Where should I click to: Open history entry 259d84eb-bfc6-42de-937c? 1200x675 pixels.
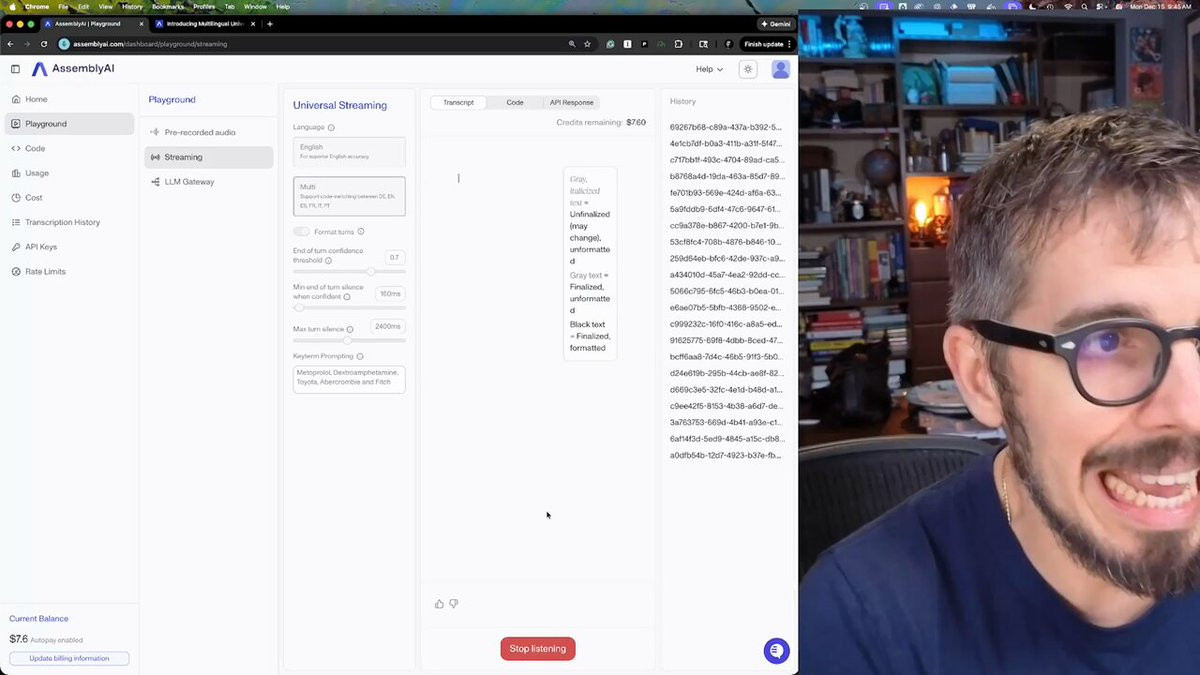point(726,258)
